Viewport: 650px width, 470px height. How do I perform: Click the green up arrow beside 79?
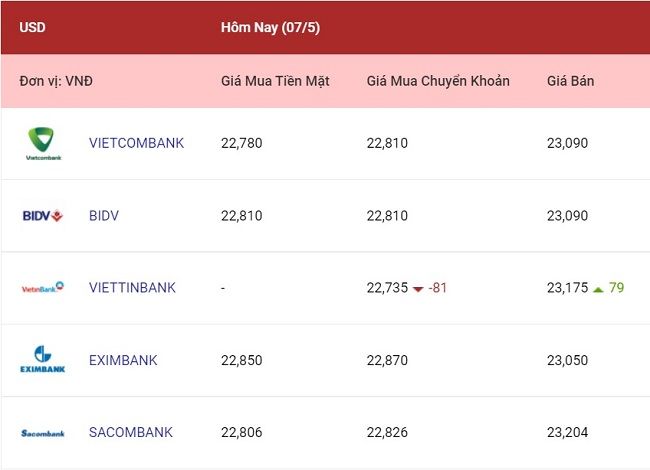point(598,289)
